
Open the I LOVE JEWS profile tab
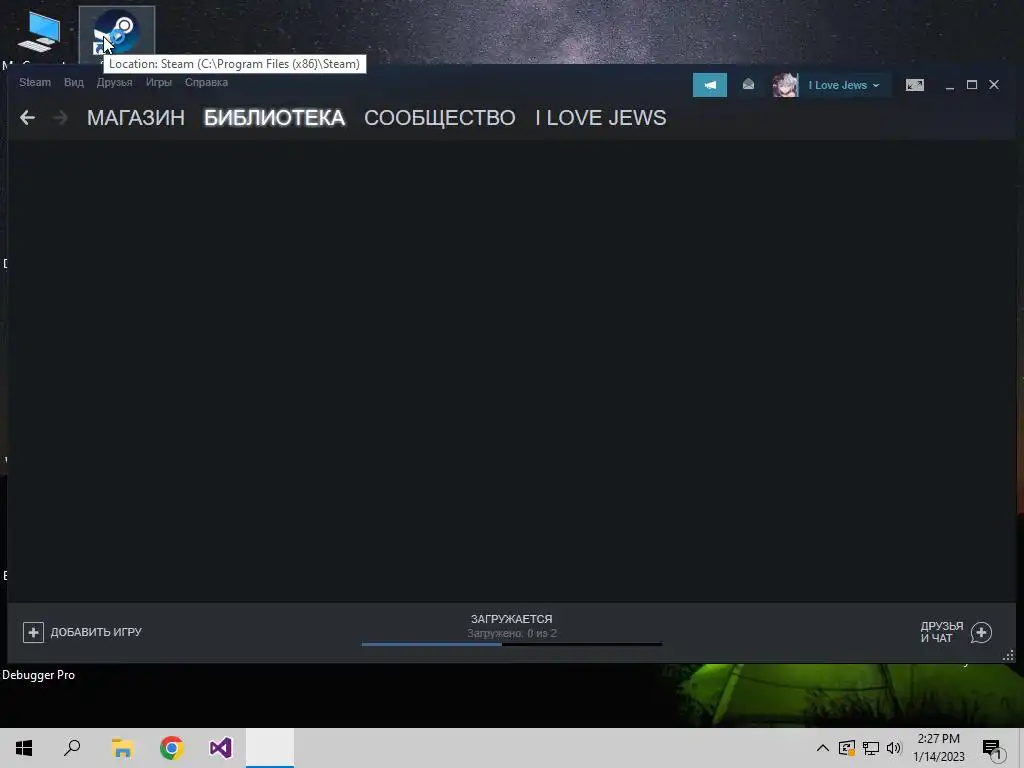pos(601,118)
